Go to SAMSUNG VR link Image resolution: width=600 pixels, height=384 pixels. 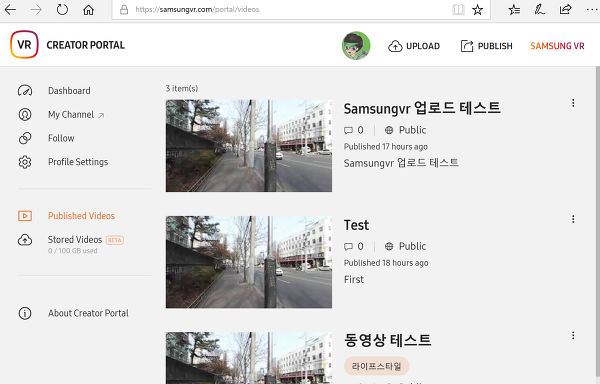(557, 46)
